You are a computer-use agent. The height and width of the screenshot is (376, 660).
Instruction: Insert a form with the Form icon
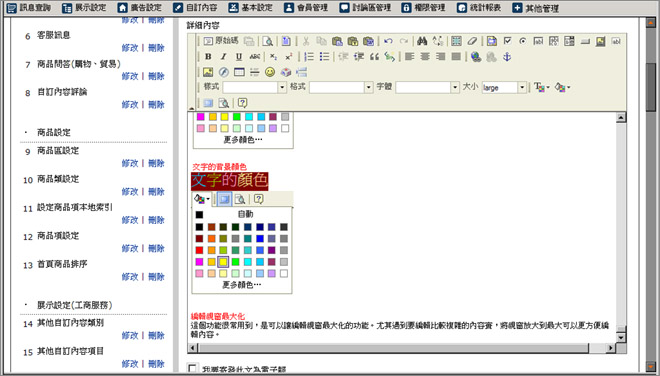click(x=492, y=41)
